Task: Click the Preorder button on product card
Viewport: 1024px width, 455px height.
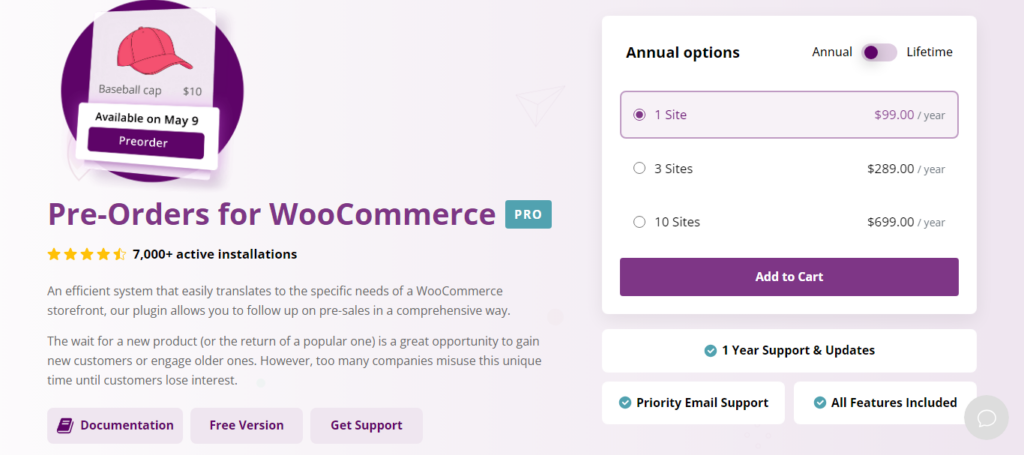Action: tap(145, 142)
